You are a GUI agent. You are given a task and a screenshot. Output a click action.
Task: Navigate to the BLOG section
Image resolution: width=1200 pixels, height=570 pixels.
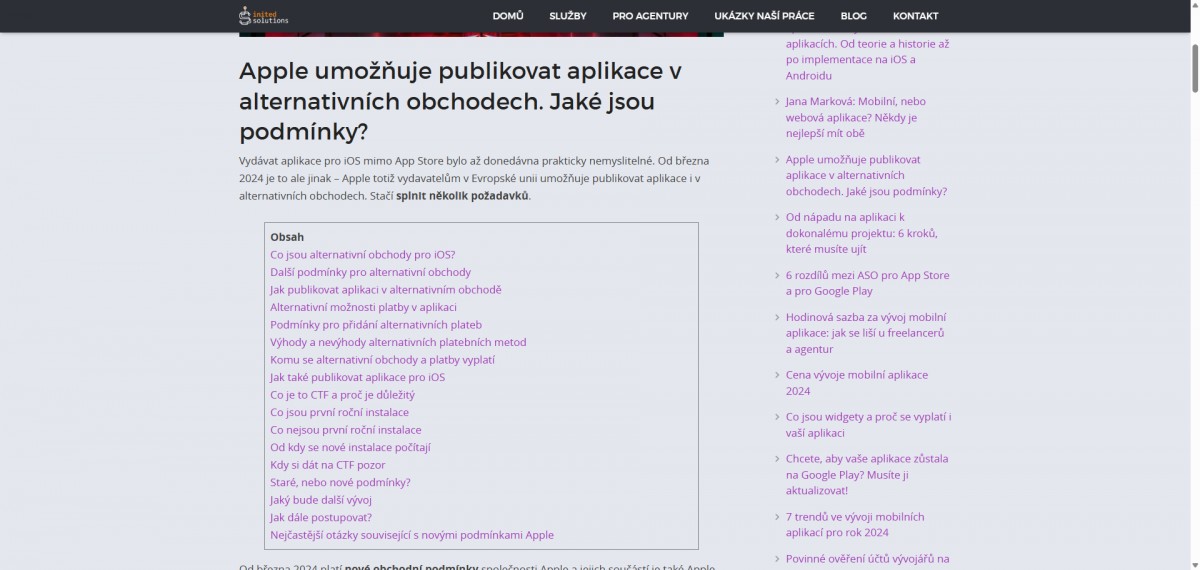(854, 16)
